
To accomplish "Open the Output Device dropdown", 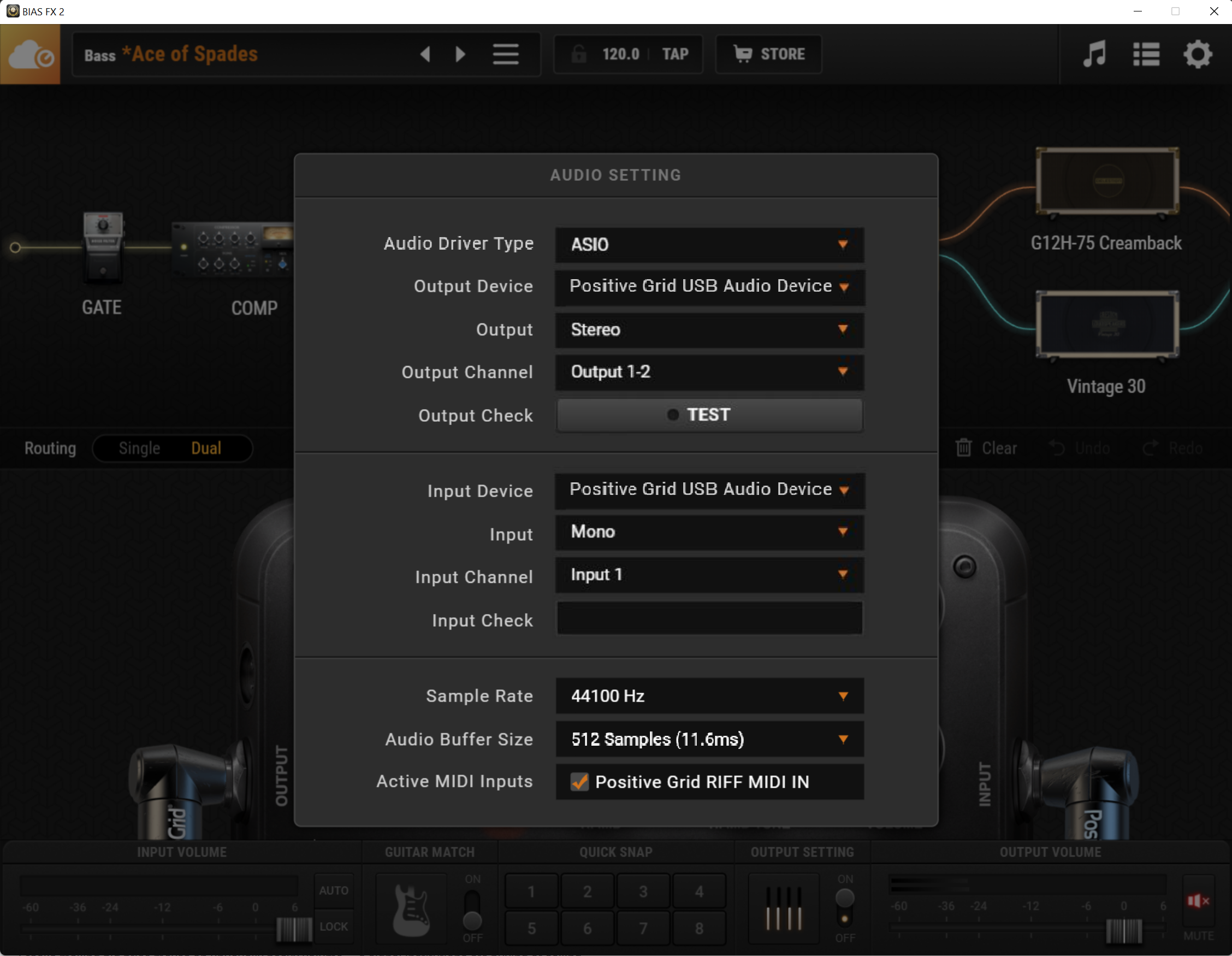I will pyautogui.click(x=709, y=287).
